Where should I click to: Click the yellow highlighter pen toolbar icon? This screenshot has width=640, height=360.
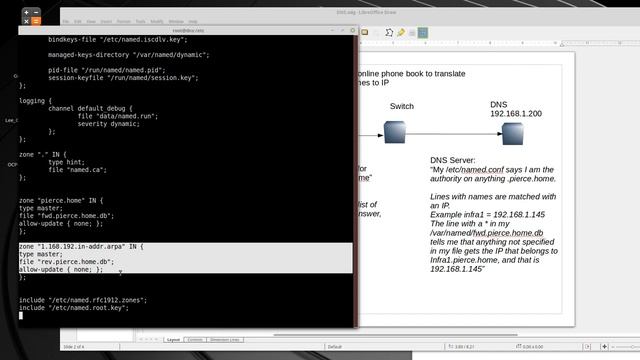click(x=401, y=32)
